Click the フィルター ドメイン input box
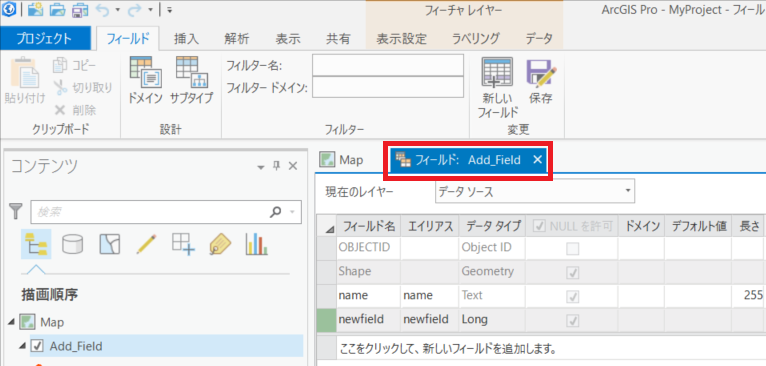 (388, 88)
